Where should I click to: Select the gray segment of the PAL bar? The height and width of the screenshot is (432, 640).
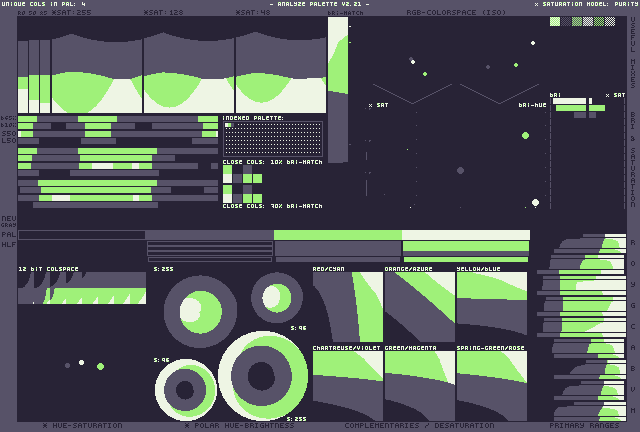(x=209, y=235)
